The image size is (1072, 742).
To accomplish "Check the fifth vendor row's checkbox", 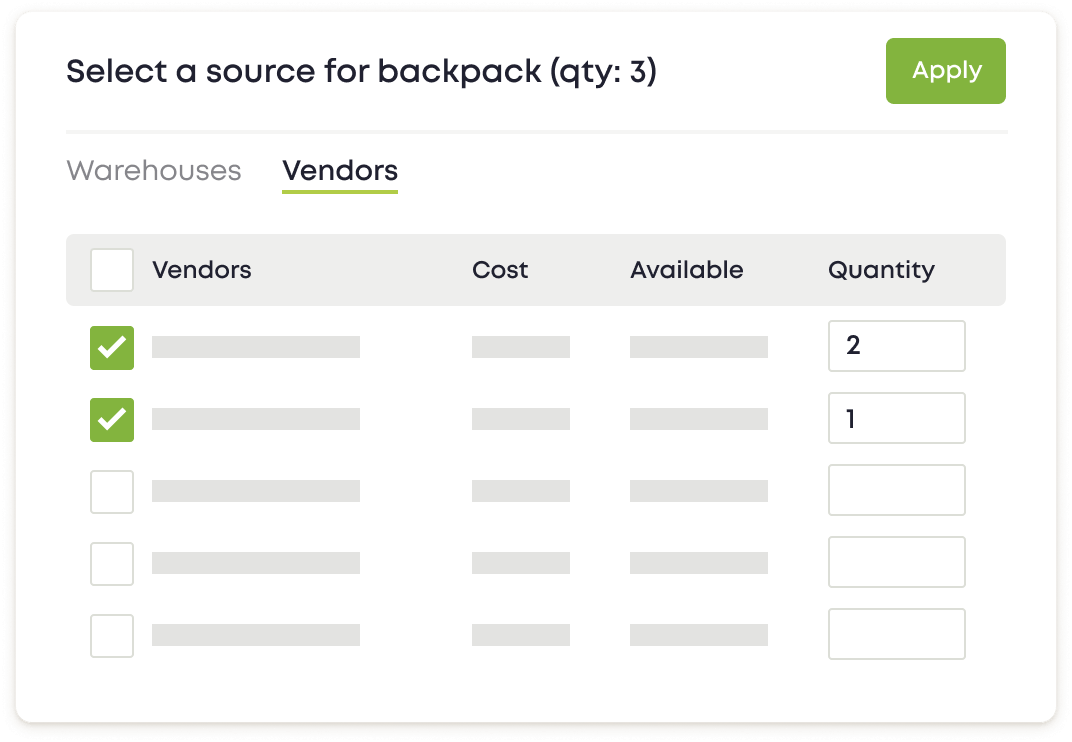I will point(112,636).
